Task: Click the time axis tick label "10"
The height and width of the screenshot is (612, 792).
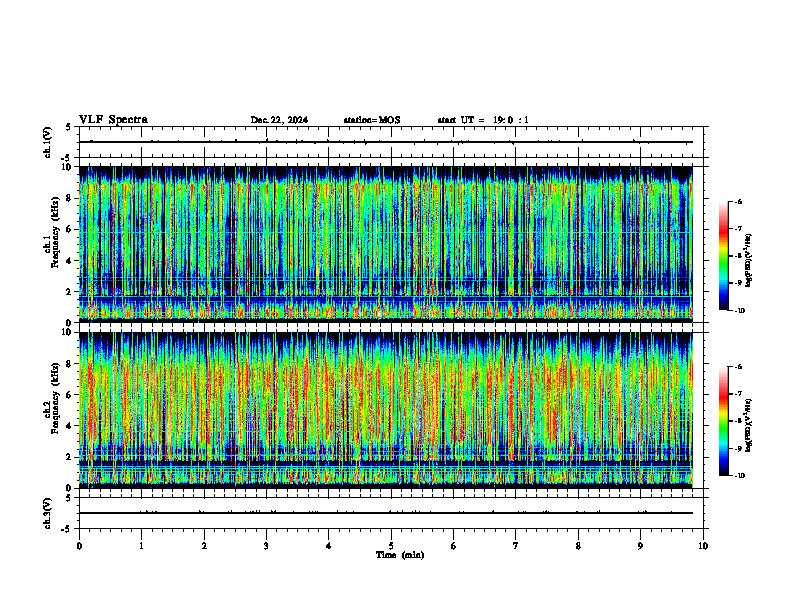Action: pyautogui.click(x=703, y=546)
